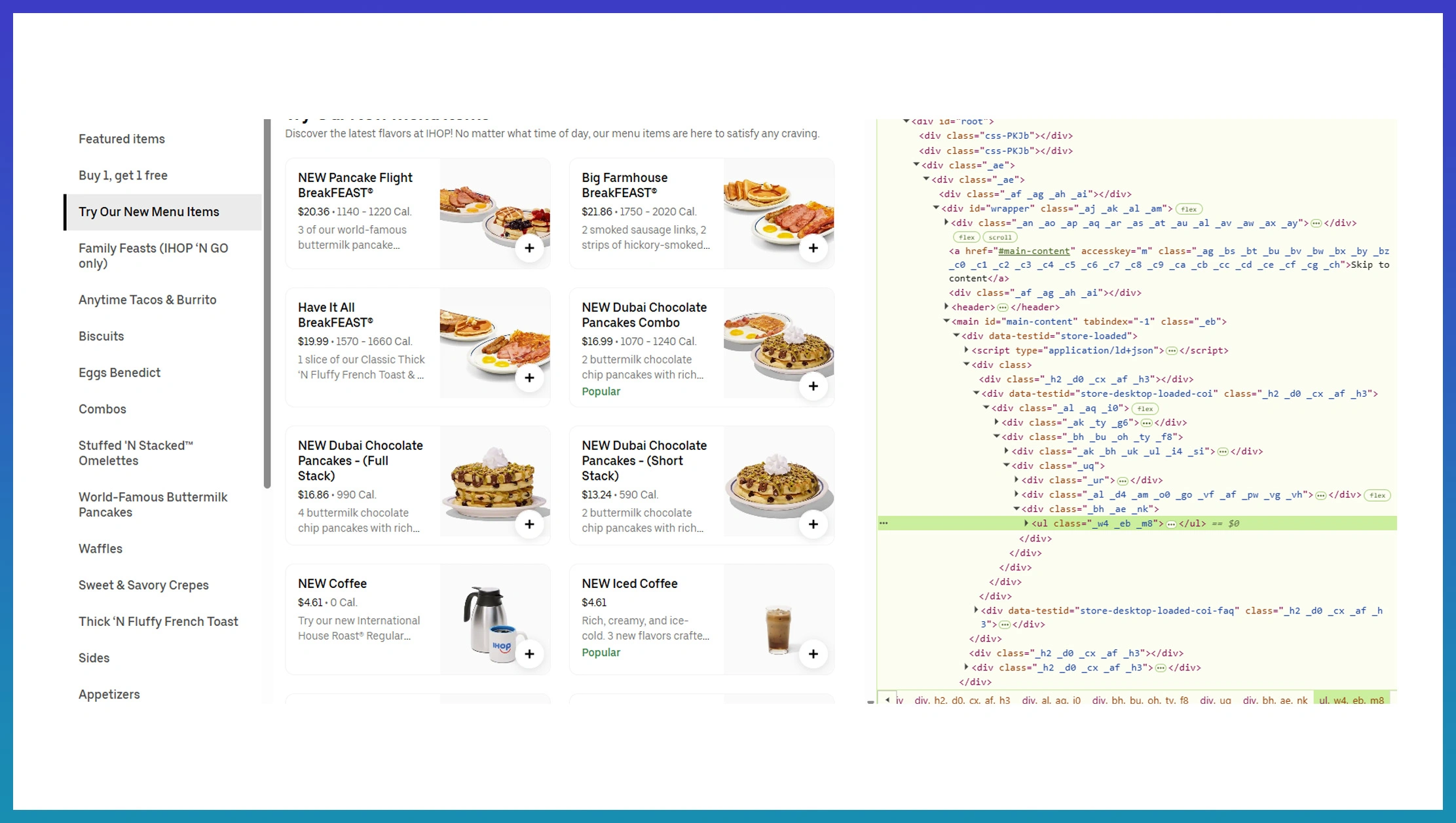
Task: Select ul._w4._eb._m8 in the breadcrumb bar
Action: 1351,700
